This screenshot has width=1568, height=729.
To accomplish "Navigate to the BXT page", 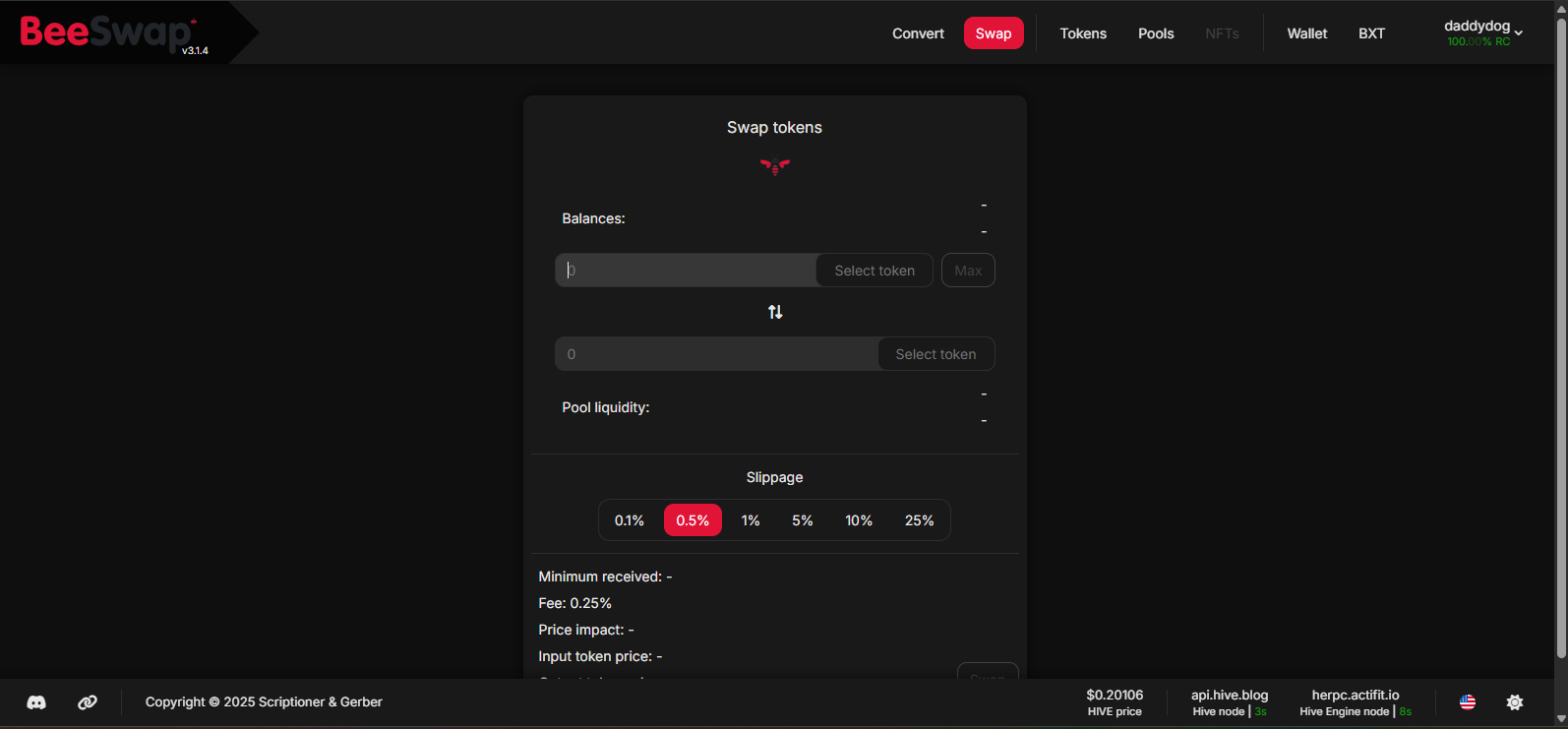I will tap(1371, 33).
